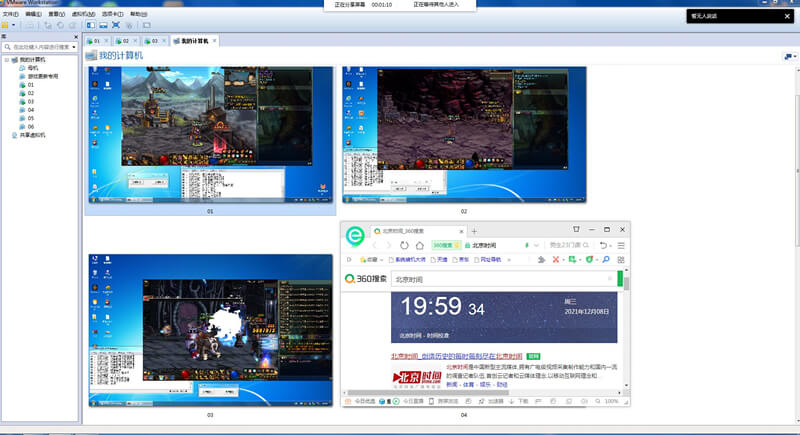Open the 编辑(E) menu

point(33,14)
